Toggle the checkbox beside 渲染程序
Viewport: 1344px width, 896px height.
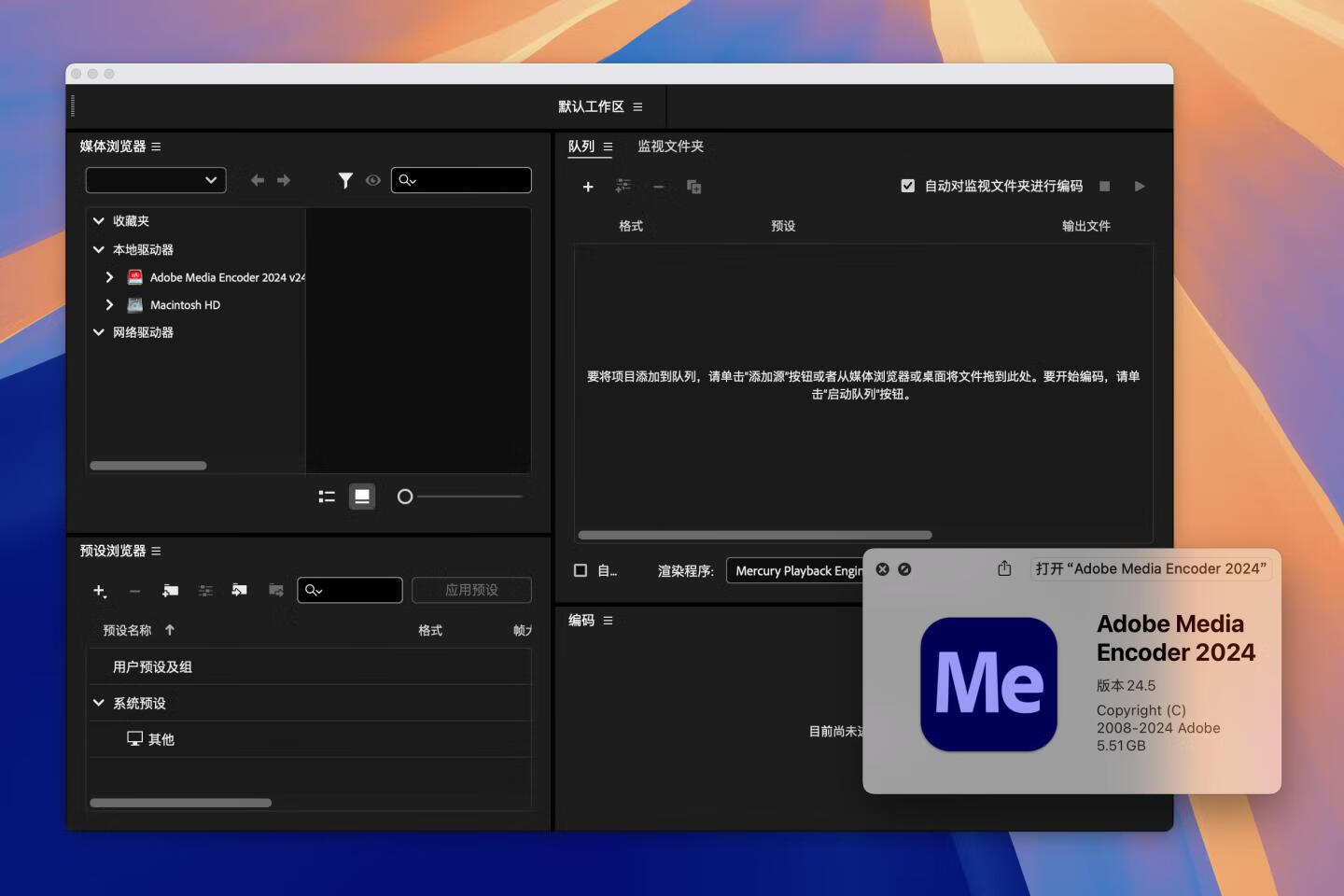(x=581, y=570)
